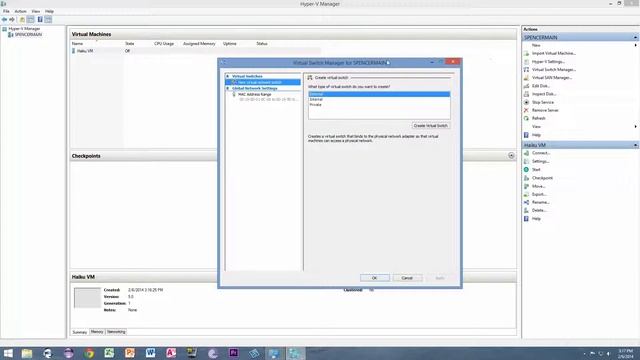Click the Haiku VM preview thumbnail
This screenshot has height=360, width=640.
(x=87, y=298)
